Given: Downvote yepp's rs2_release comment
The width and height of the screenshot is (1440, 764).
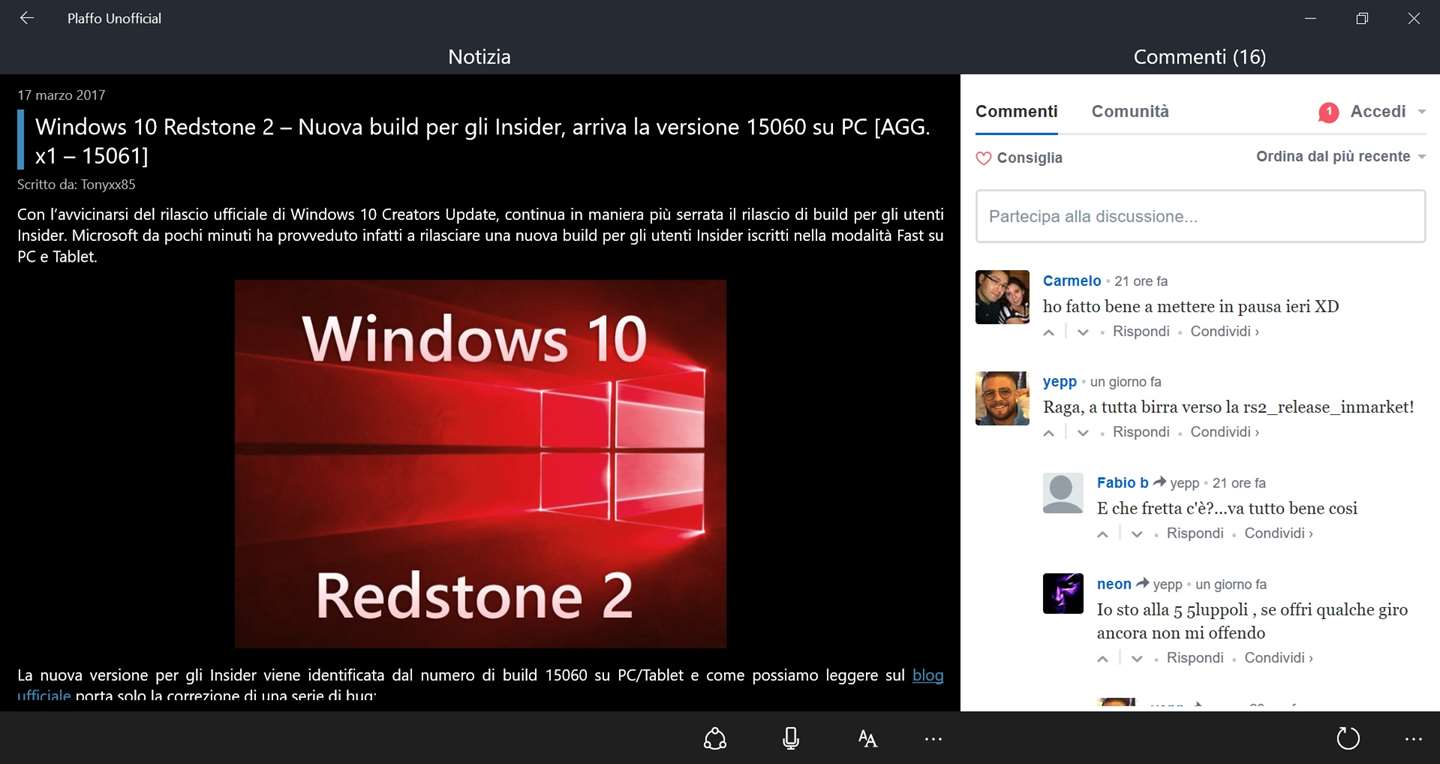Looking at the screenshot, I should coord(1083,433).
